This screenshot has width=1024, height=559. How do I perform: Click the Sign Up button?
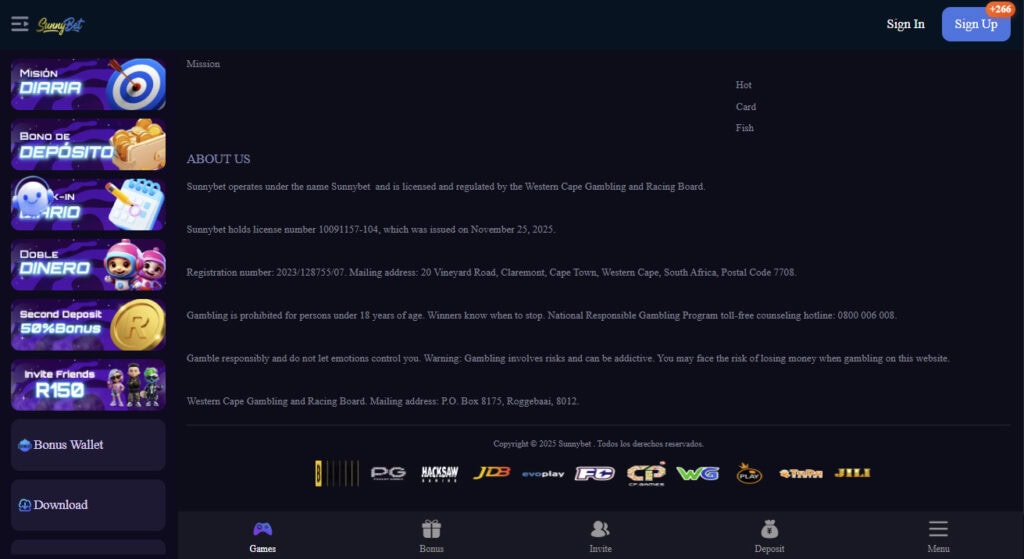[976, 24]
